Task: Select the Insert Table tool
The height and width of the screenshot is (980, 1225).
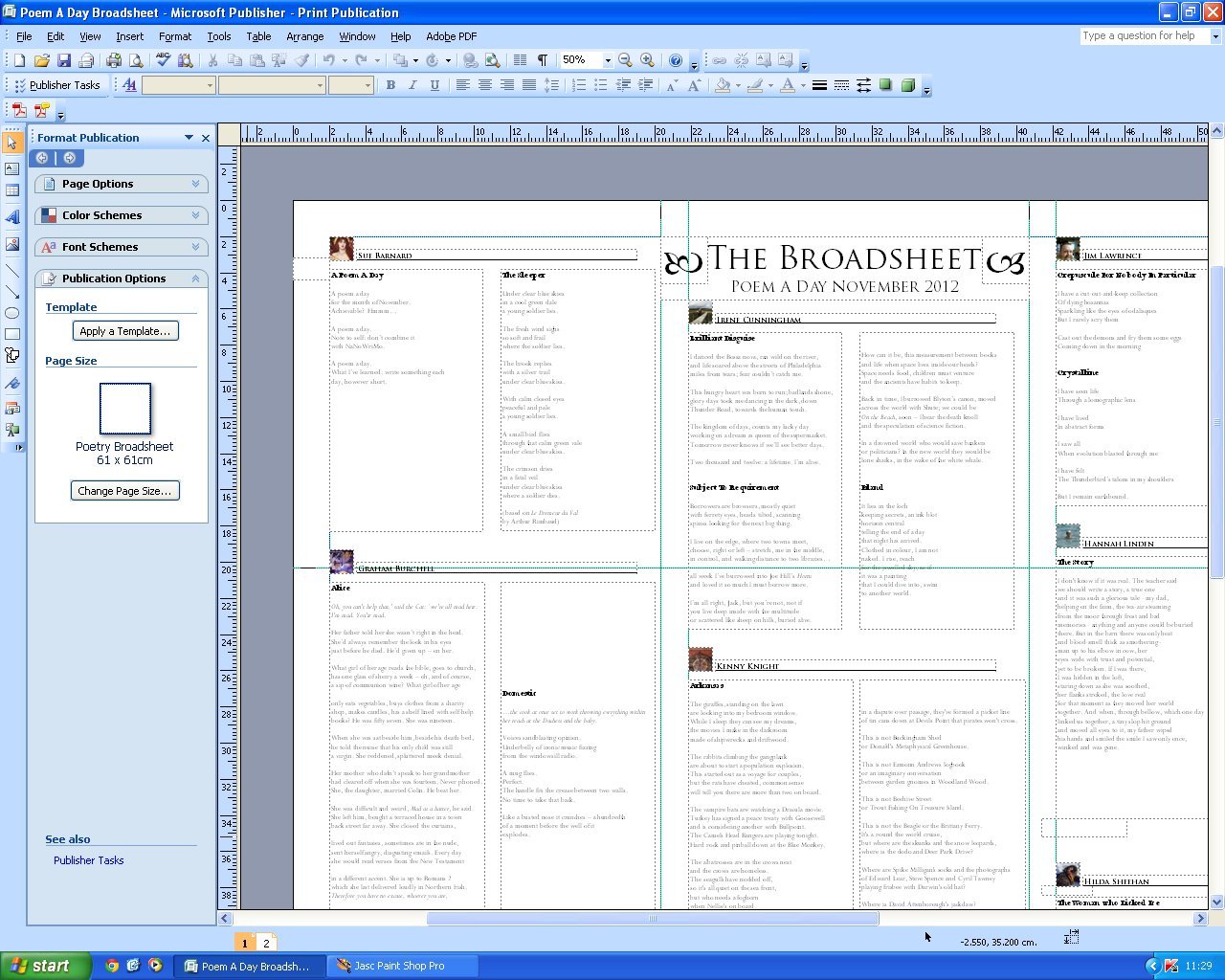Action: [x=13, y=191]
